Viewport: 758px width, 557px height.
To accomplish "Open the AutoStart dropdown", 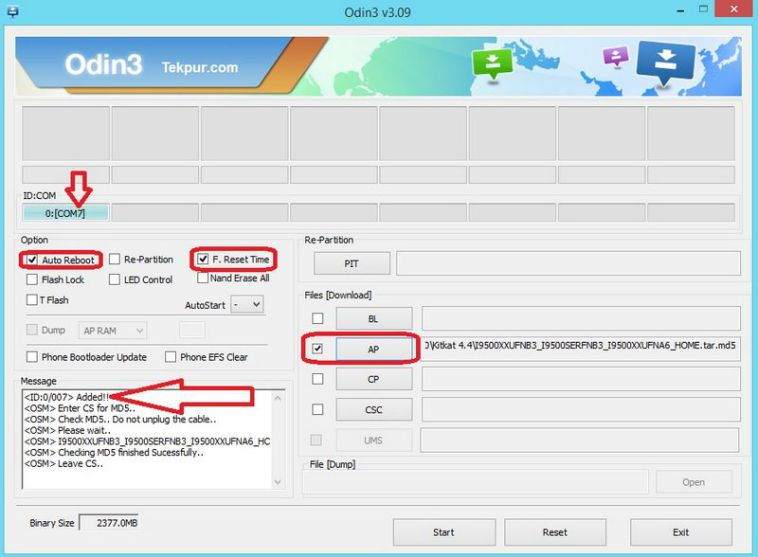I will coord(247,305).
